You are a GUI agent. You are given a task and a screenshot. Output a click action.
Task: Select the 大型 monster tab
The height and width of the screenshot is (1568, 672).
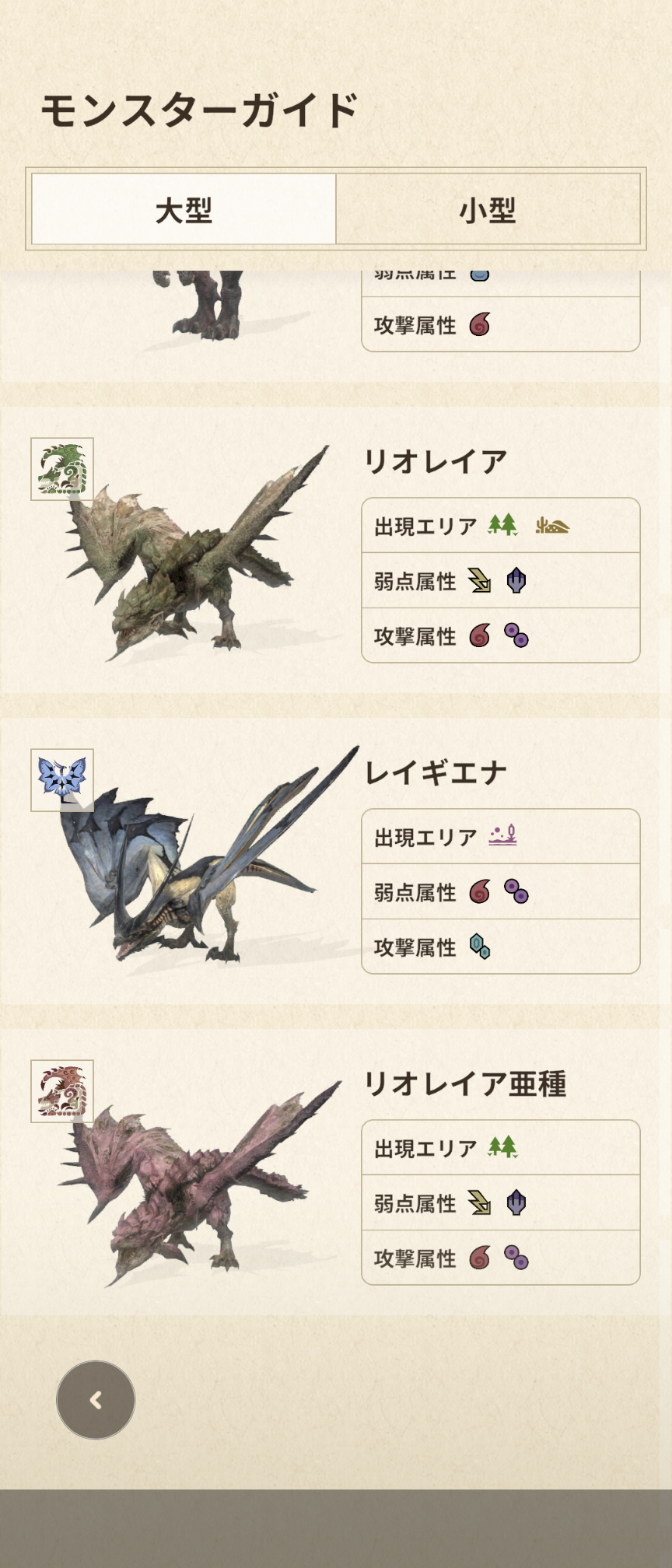(x=184, y=209)
